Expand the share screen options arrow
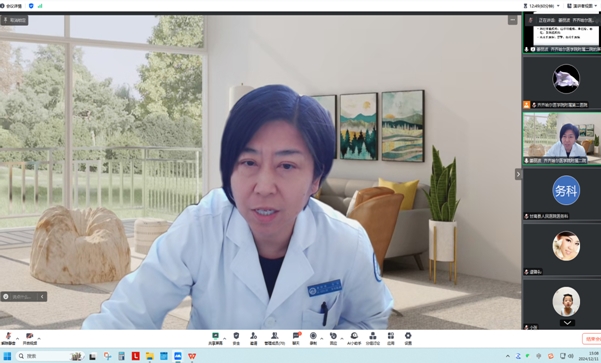Viewport: 601px width, 363px height. [x=225, y=338]
